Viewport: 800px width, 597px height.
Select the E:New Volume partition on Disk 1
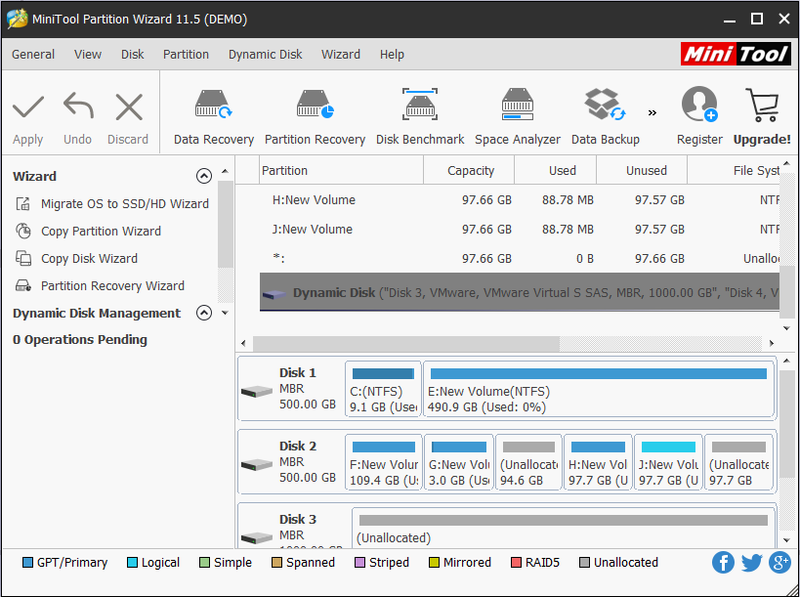click(x=598, y=389)
